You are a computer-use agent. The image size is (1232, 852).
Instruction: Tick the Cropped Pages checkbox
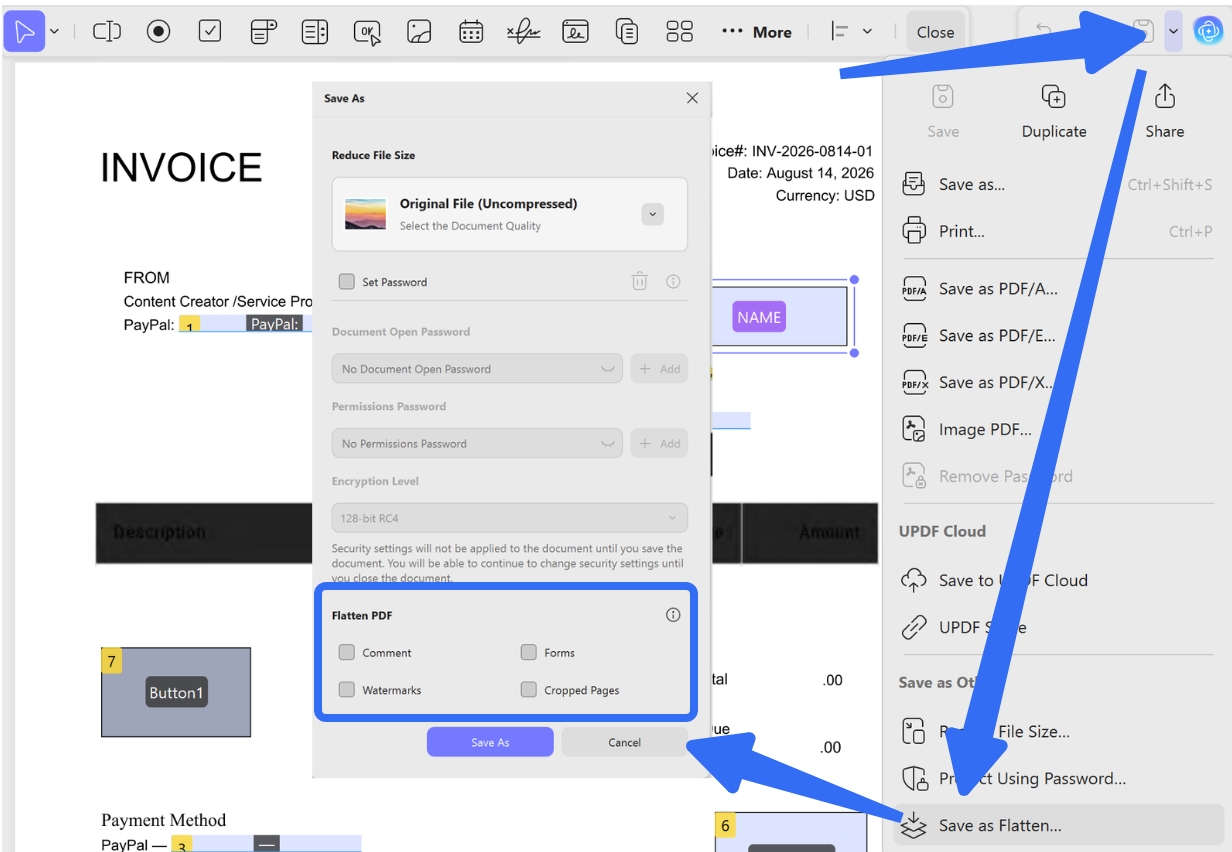(x=528, y=690)
